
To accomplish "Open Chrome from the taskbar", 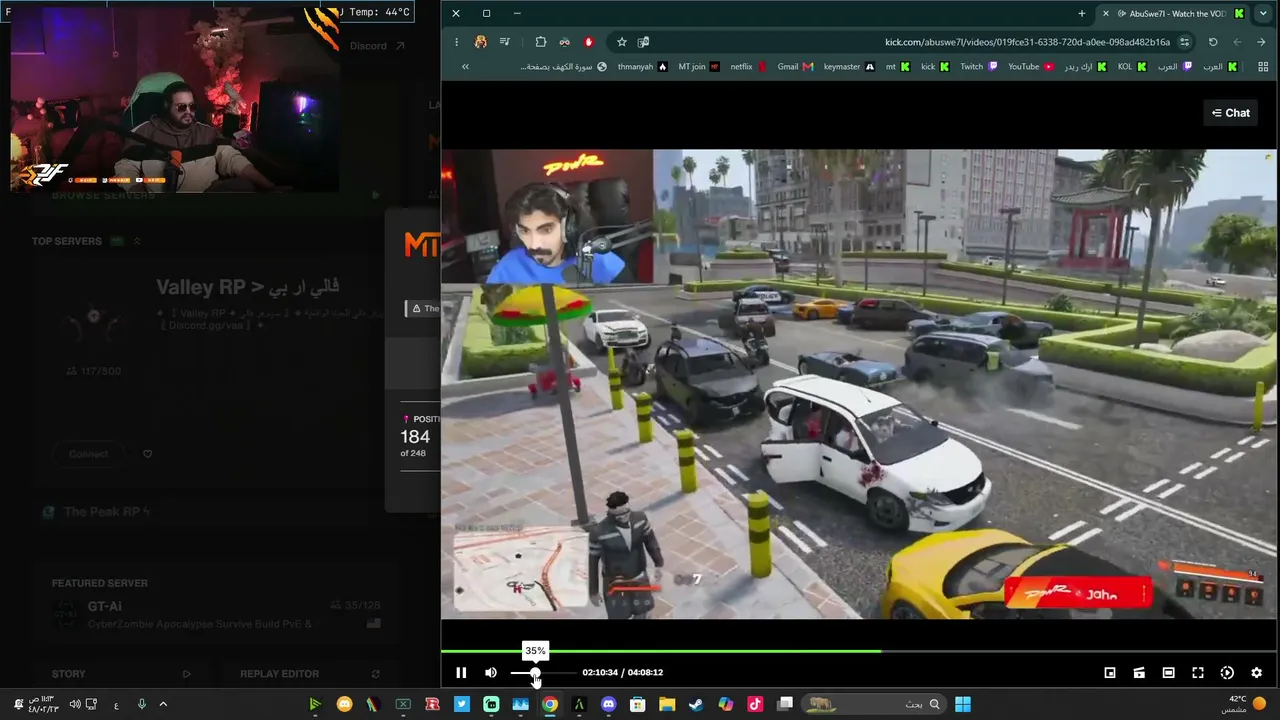I will (550, 704).
